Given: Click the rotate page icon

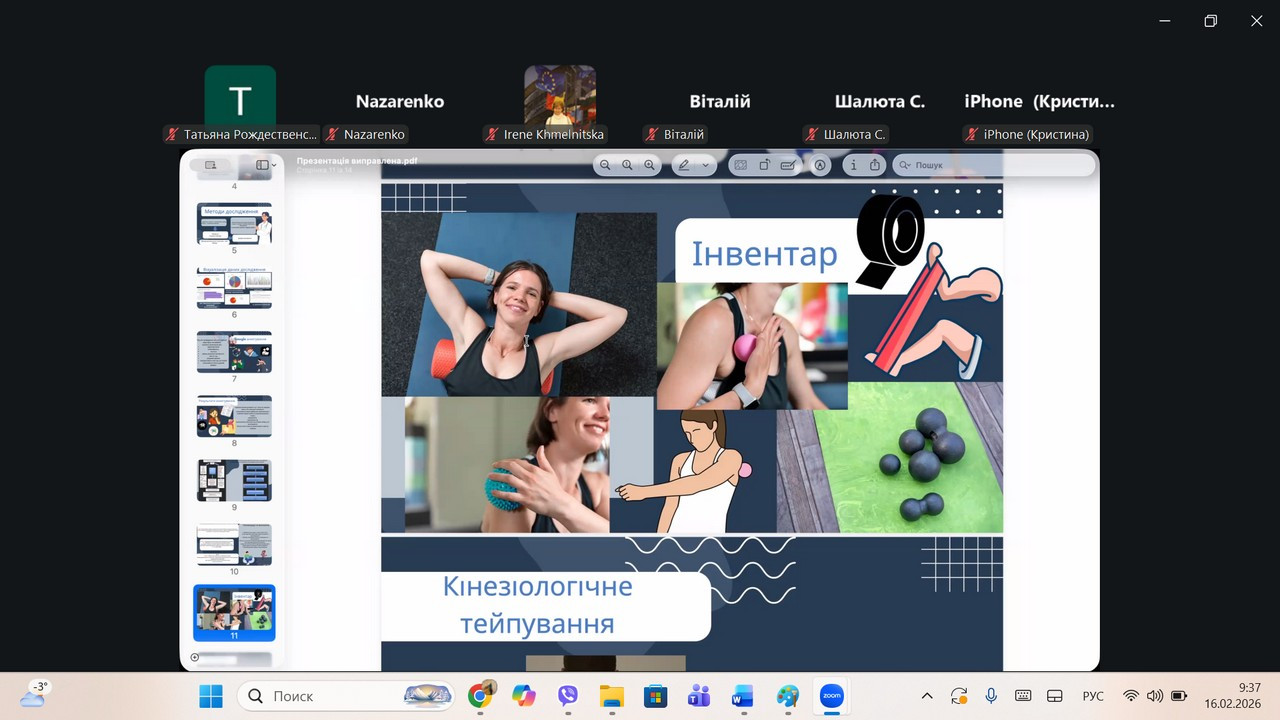Looking at the screenshot, I should [765, 166].
